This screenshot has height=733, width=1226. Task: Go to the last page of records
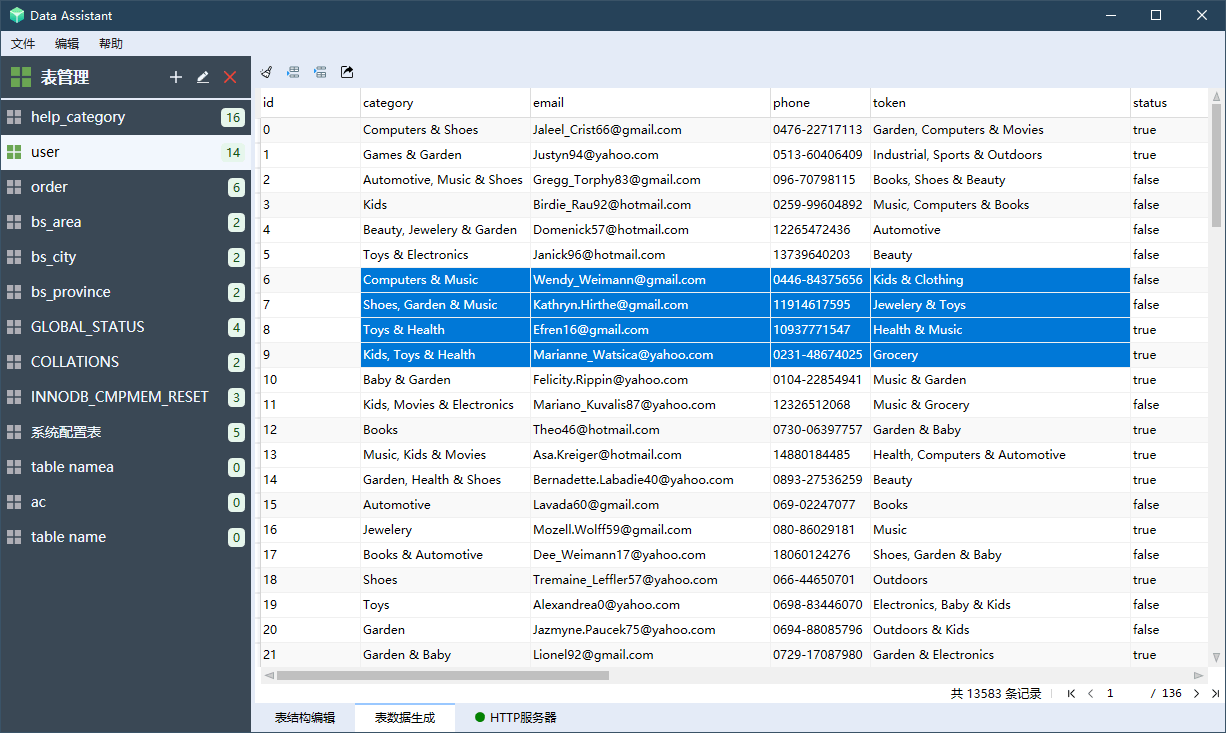(x=1215, y=693)
